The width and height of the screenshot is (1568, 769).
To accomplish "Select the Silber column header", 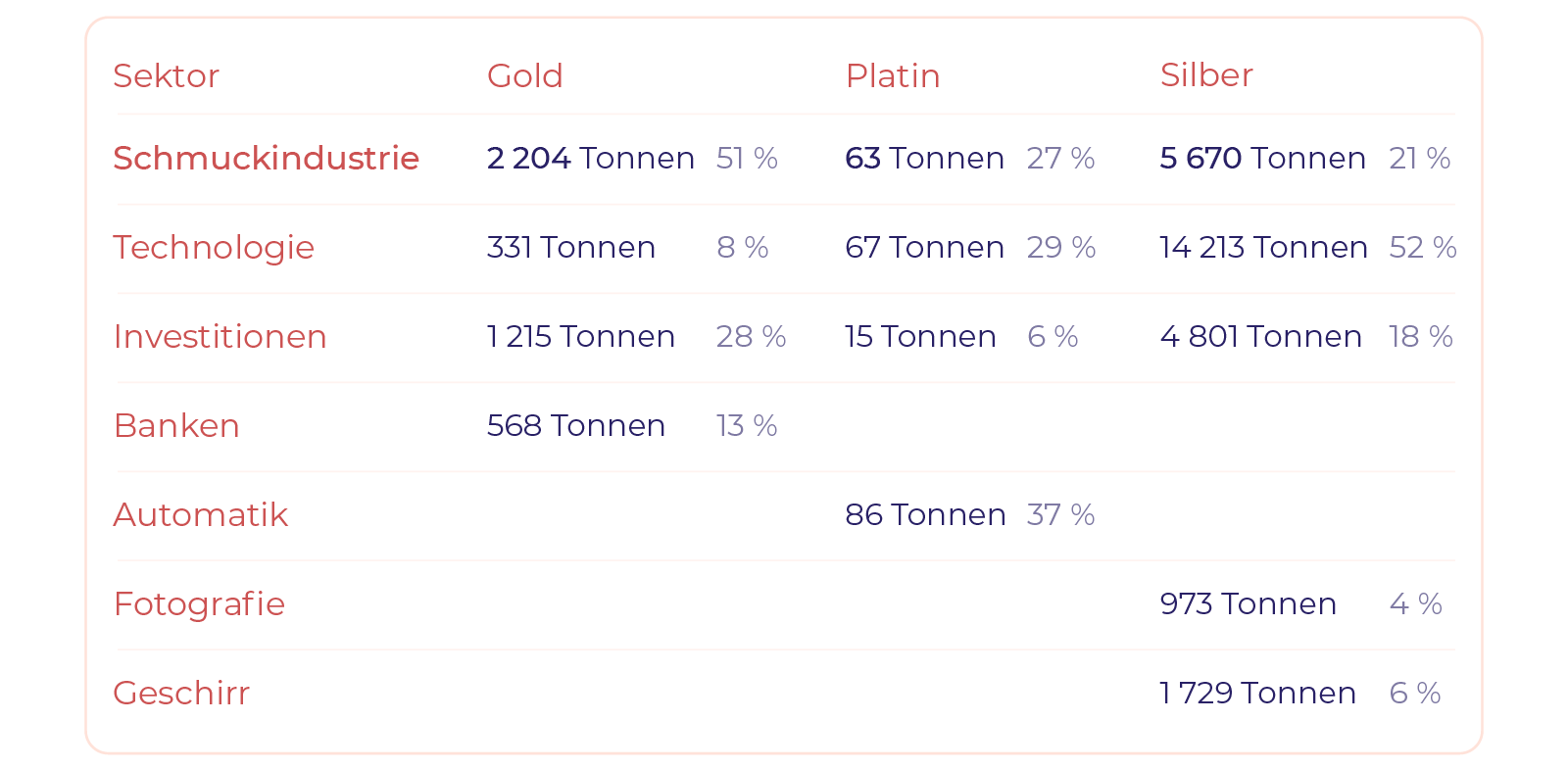I will tap(1205, 75).
